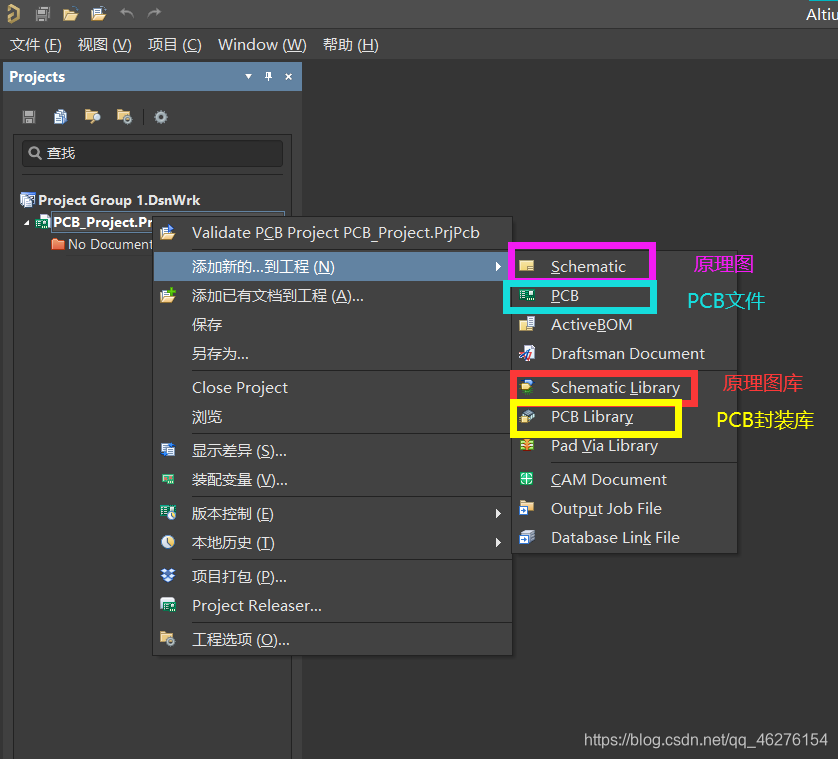Viewport: 838px width, 759px height.
Task: Click the Draftsman Document icon
Action: [x=527, y=353]
